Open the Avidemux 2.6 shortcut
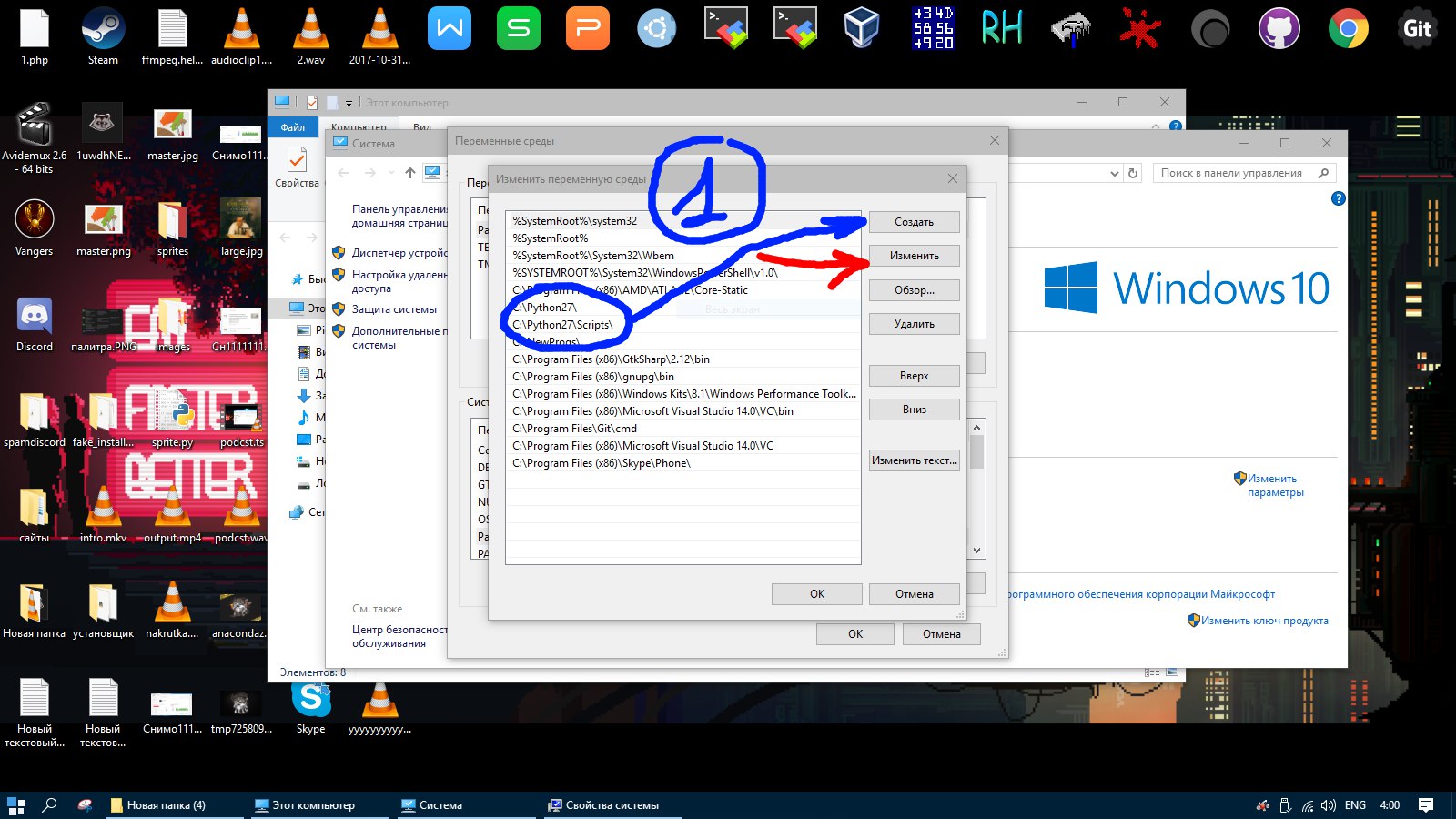The height and width of the screenshot is (819, 1456). tap(35, 137)
